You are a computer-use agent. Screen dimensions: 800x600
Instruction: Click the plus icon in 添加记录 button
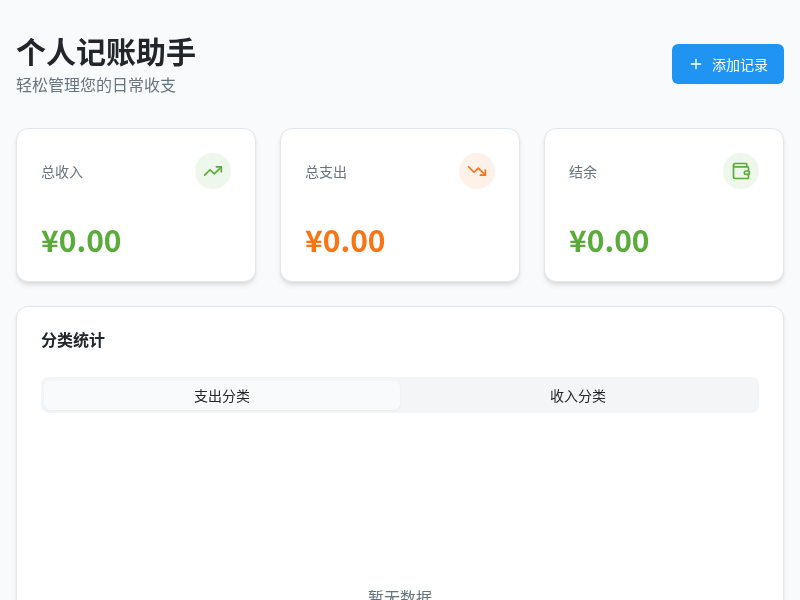coord(696,64)
